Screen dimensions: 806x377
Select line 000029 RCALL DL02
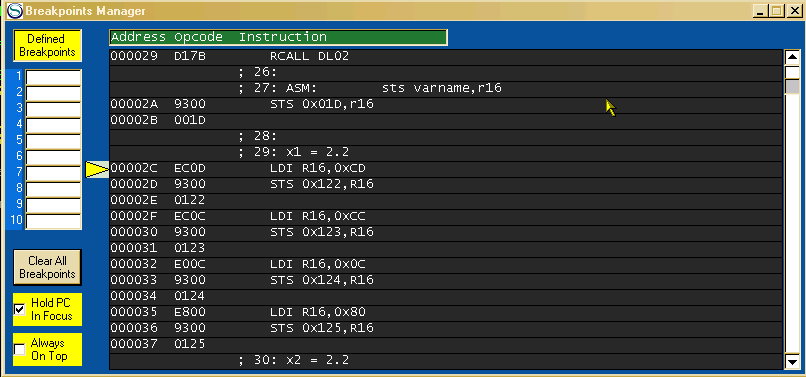tap(446, 57)
